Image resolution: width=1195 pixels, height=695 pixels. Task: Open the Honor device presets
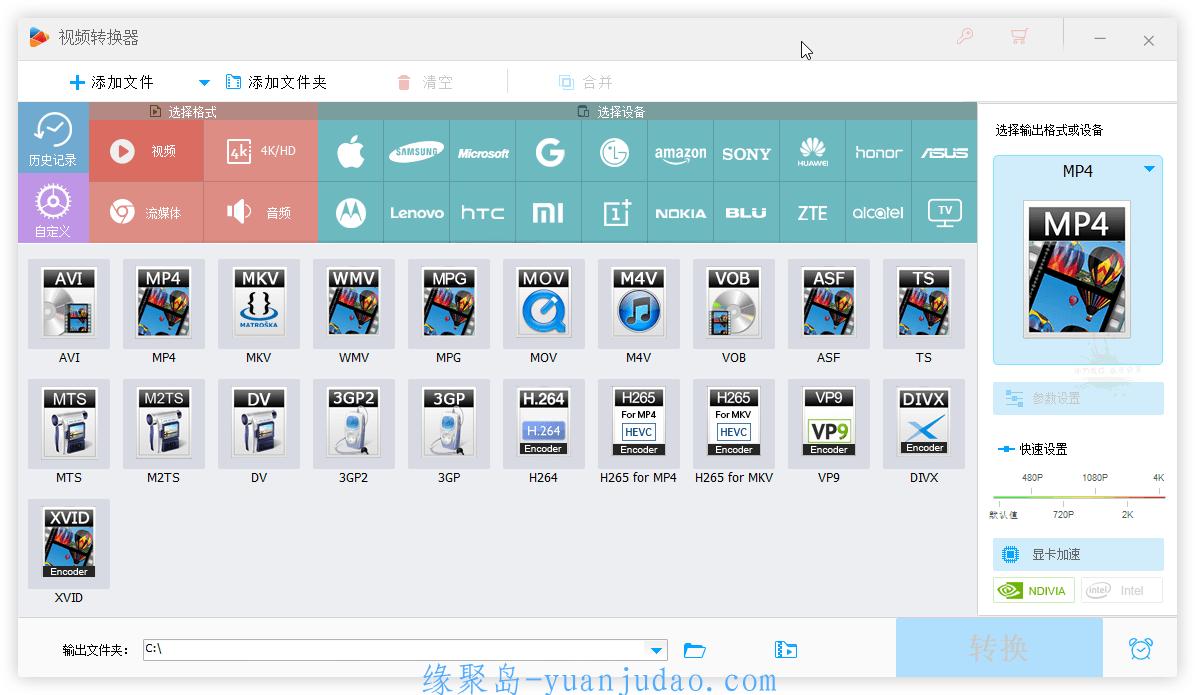(x=878, y=151)
